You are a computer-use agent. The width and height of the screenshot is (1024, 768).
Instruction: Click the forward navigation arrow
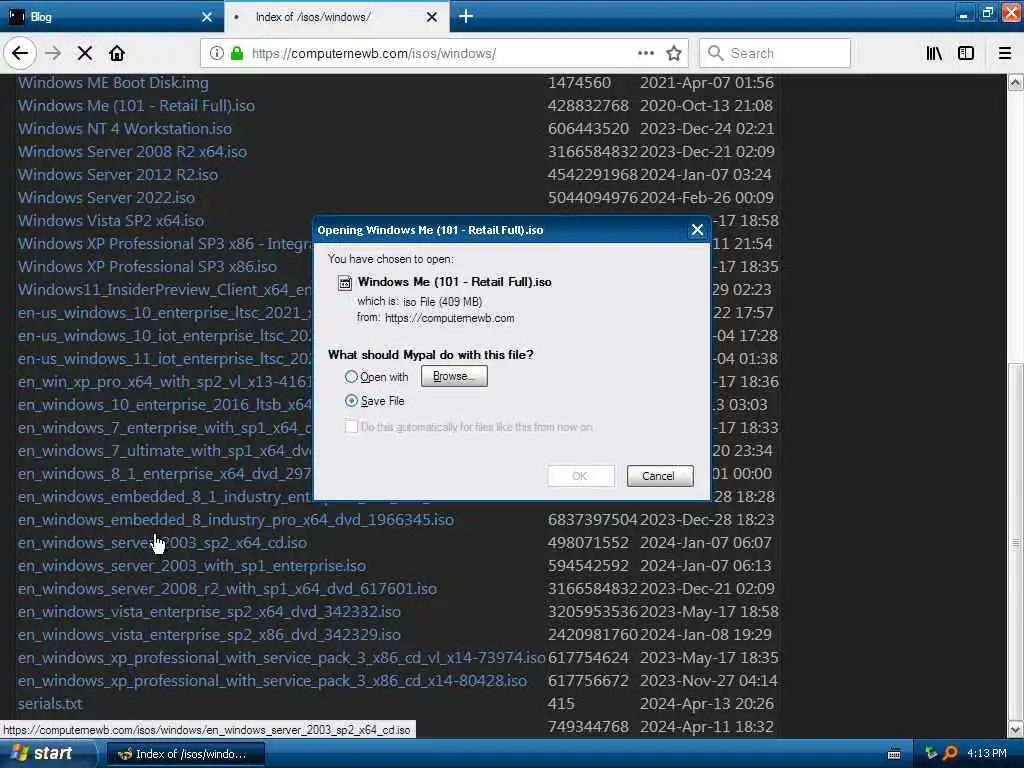(53, 53)
